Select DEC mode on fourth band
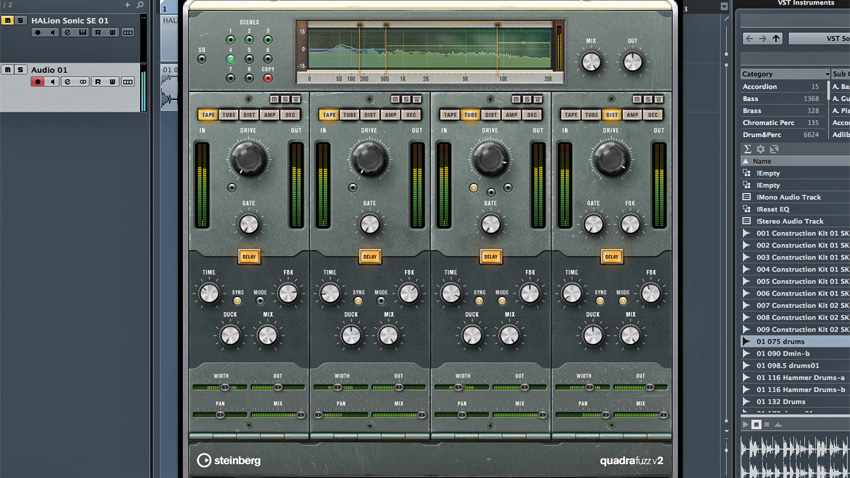This screenshot has height=478, width=850. click(x=653, y=115)
